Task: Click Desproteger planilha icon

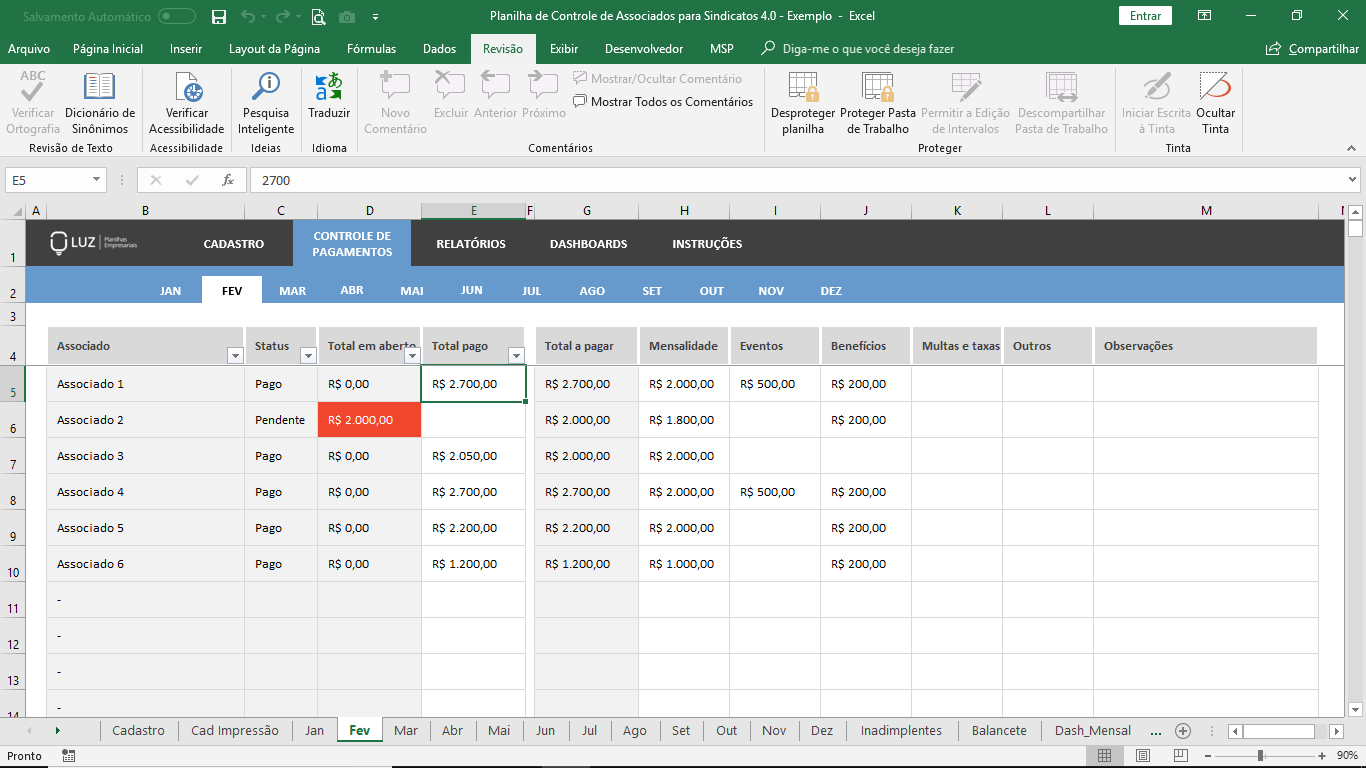Action: click(x=803, y=88)
